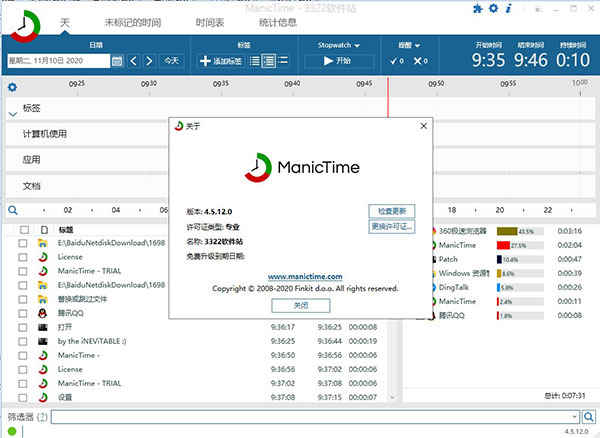Click 09:30 mark on timeline ruler
Viewport: 600px width, 438px height.
pos(149,84)
